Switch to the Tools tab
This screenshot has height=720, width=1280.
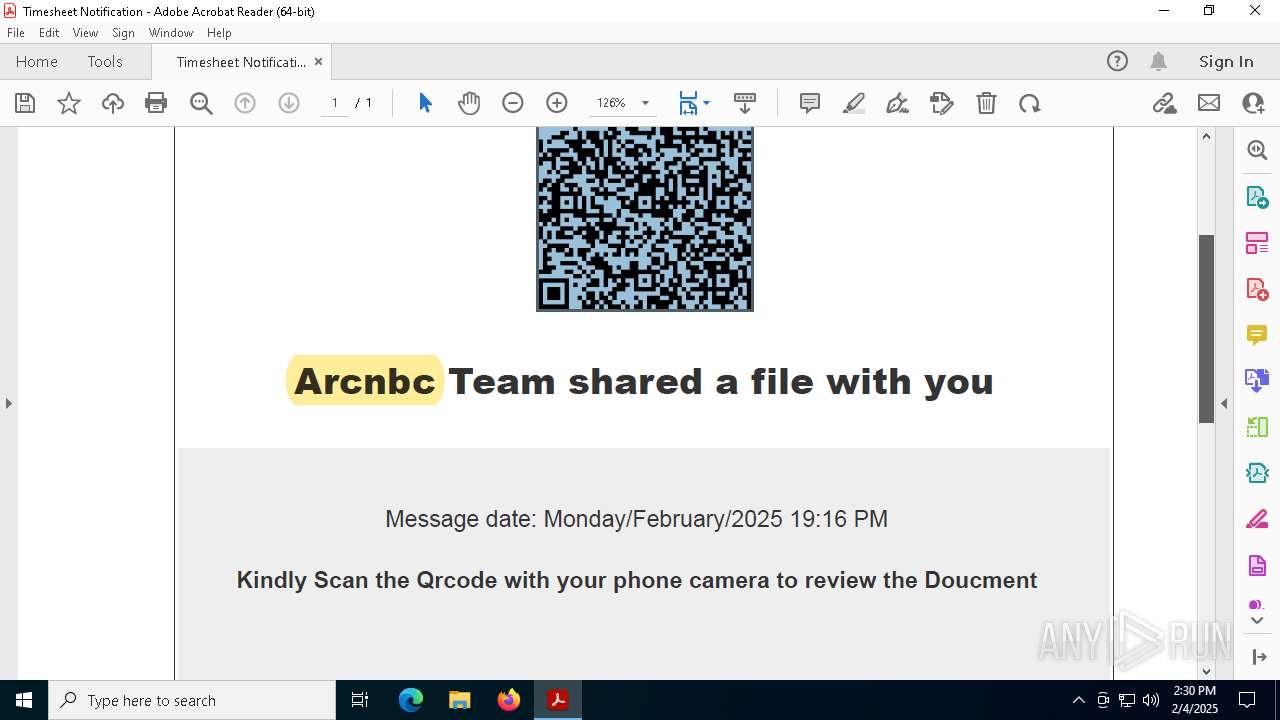pyautogui.click(x=105, y=61)
